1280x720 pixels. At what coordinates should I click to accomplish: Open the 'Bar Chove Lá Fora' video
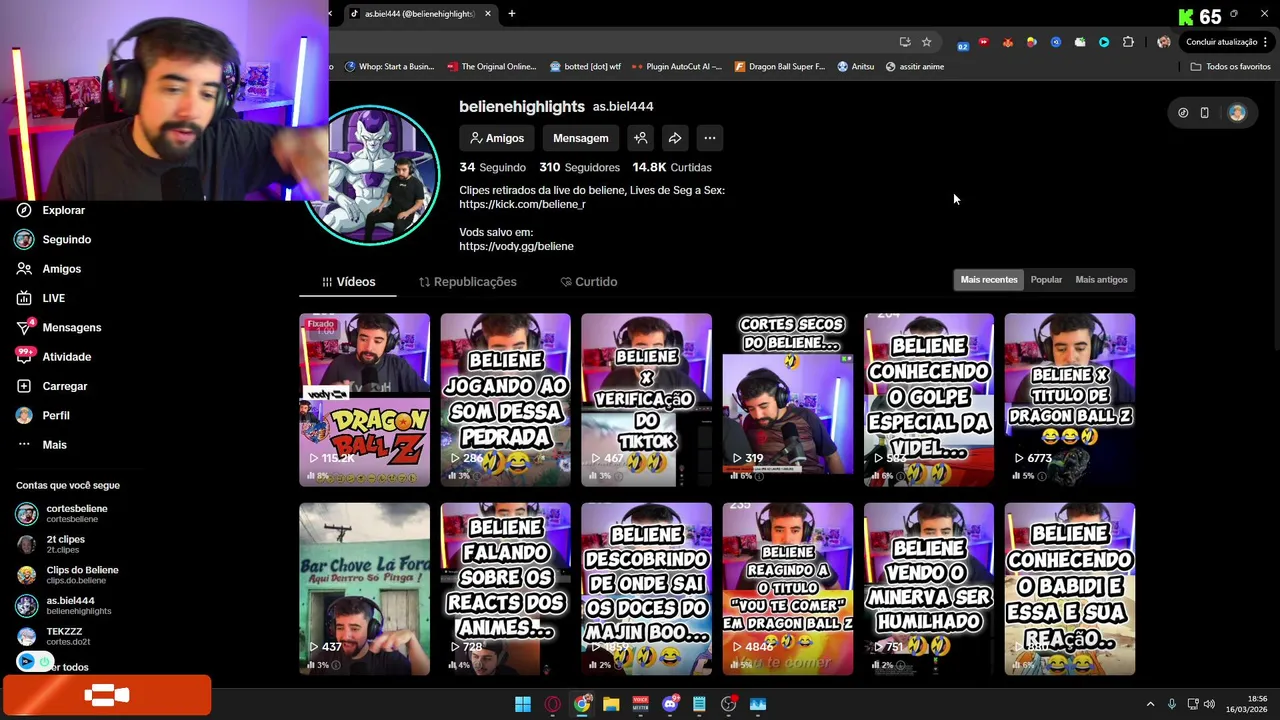364,589
